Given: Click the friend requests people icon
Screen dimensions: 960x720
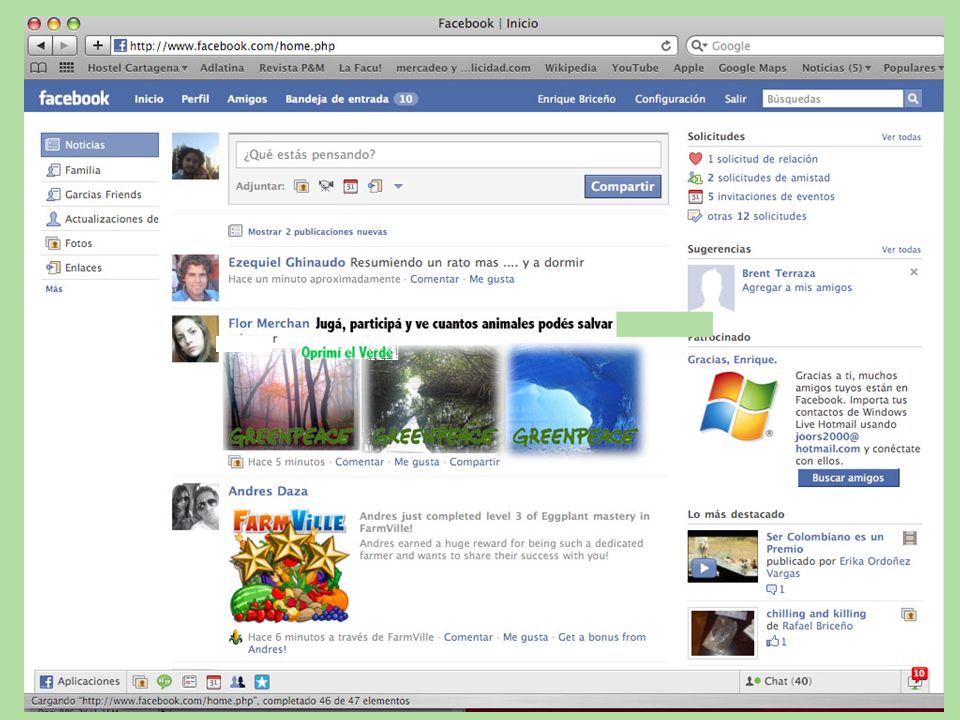Looking at the screenshot, I should [x=695, y=178].
